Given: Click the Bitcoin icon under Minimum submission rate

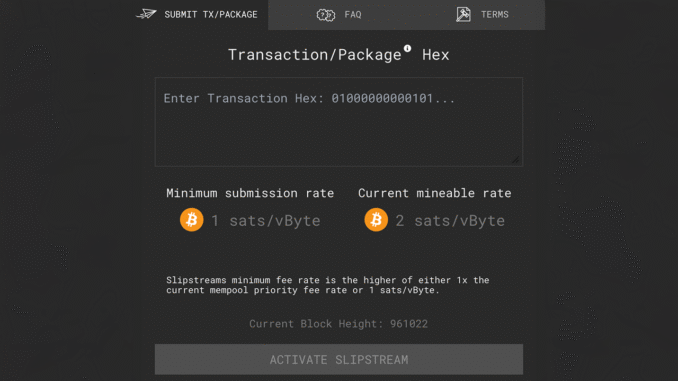Looking at the screenshot, I should (192, 220).
